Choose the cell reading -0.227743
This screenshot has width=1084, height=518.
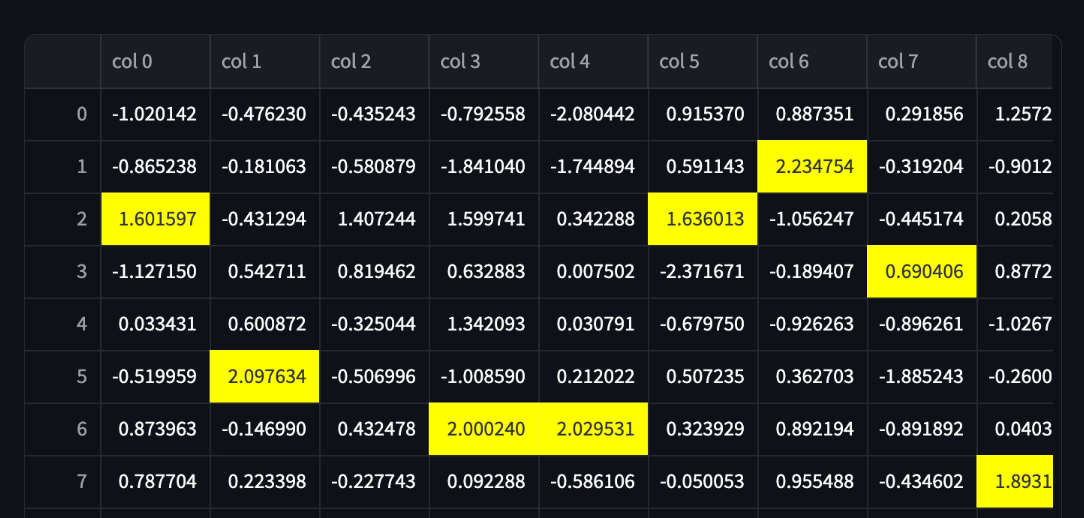374,482
